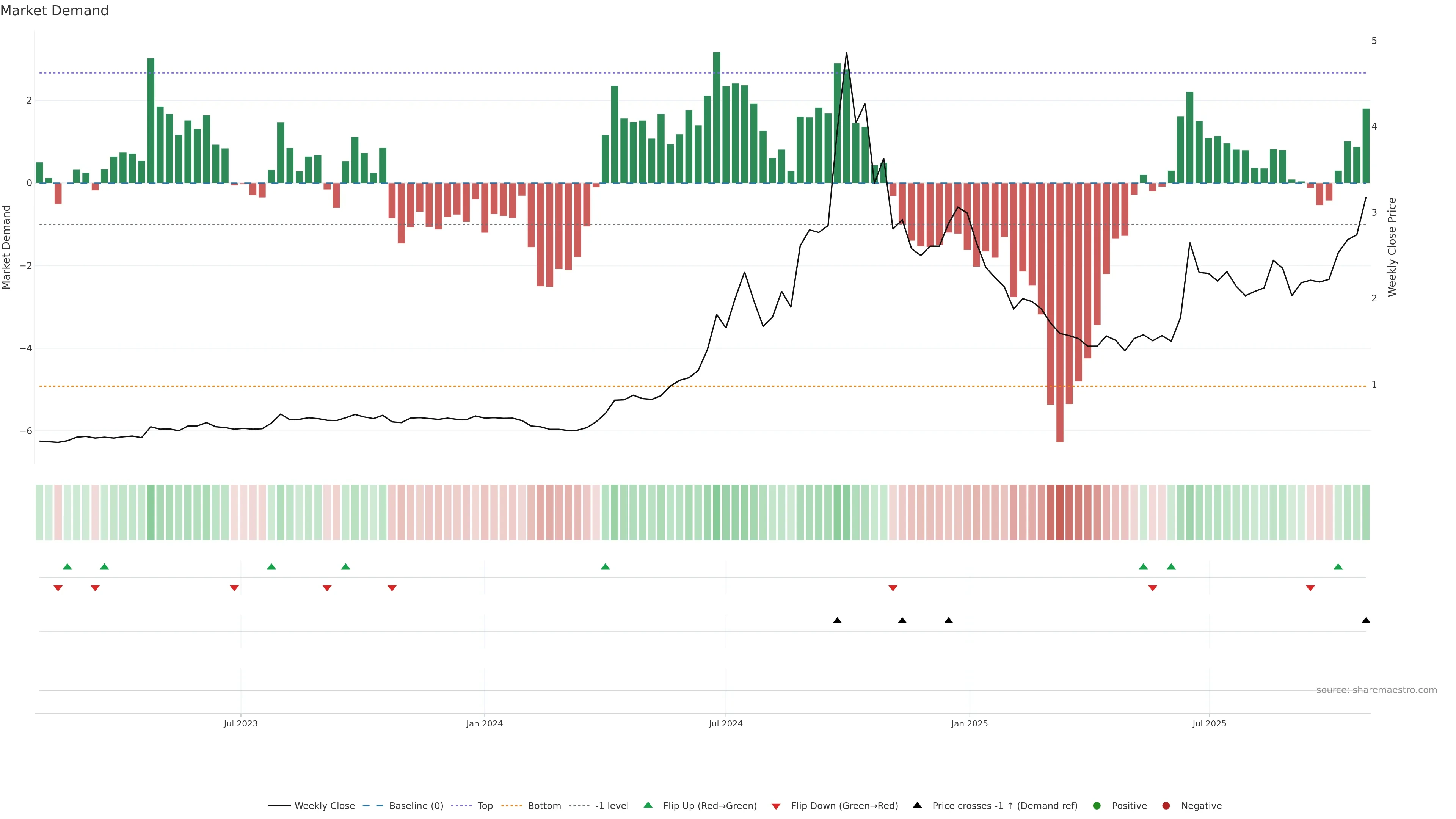This screenshot has height=819, width=1456.
Task: Hide the -1 level legend line
Action: 612,805
